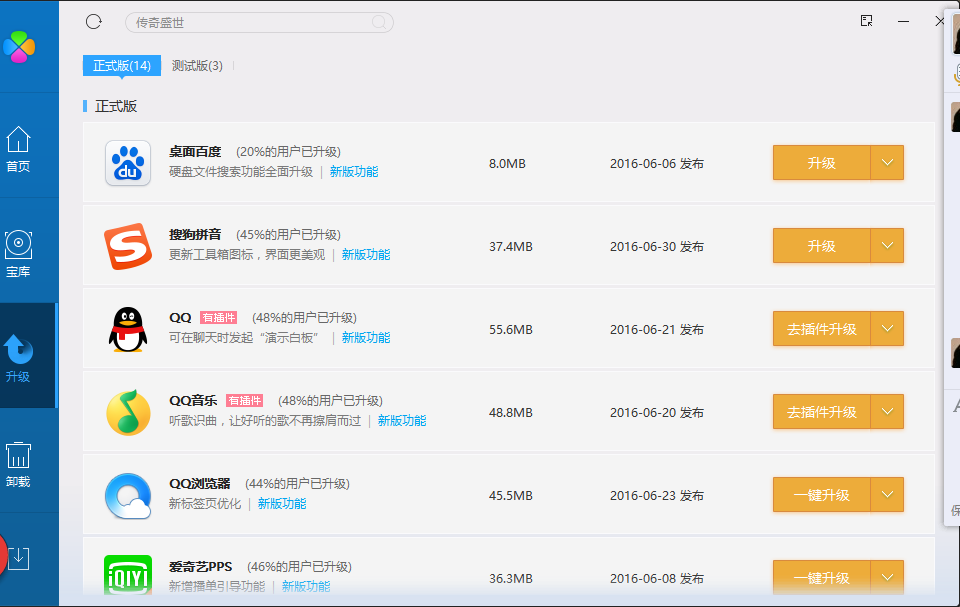960x607 pixels.
Task: Click the (20%的用户已升级) text
Action: click(288, 152)
